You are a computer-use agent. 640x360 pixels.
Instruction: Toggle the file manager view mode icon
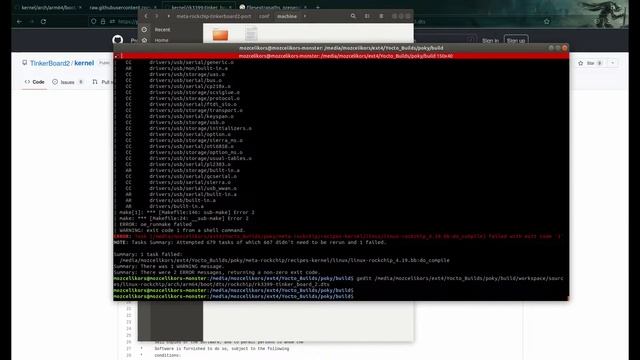pos(367,16)
